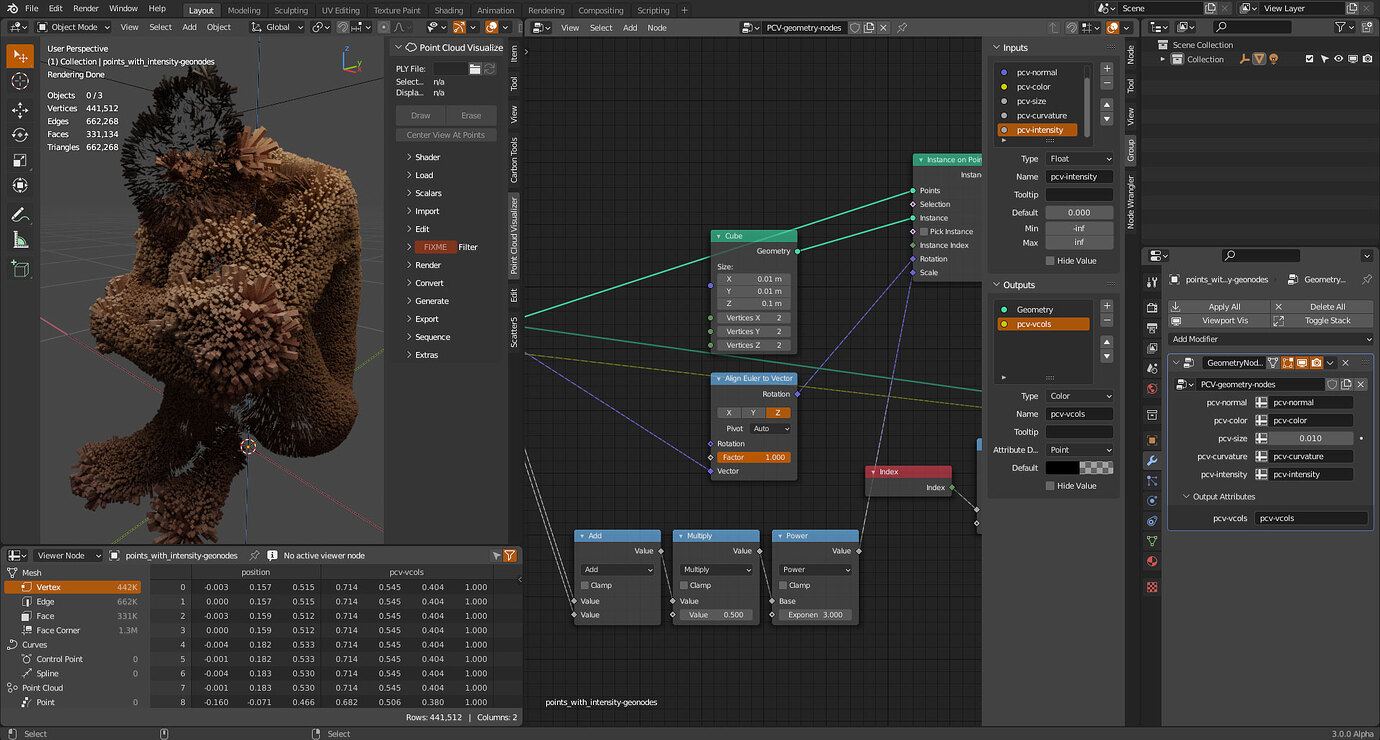Viewport: 1380px width, 740px height.
Task: Switch to the Shading workspace tab
Action: point(449,10)
